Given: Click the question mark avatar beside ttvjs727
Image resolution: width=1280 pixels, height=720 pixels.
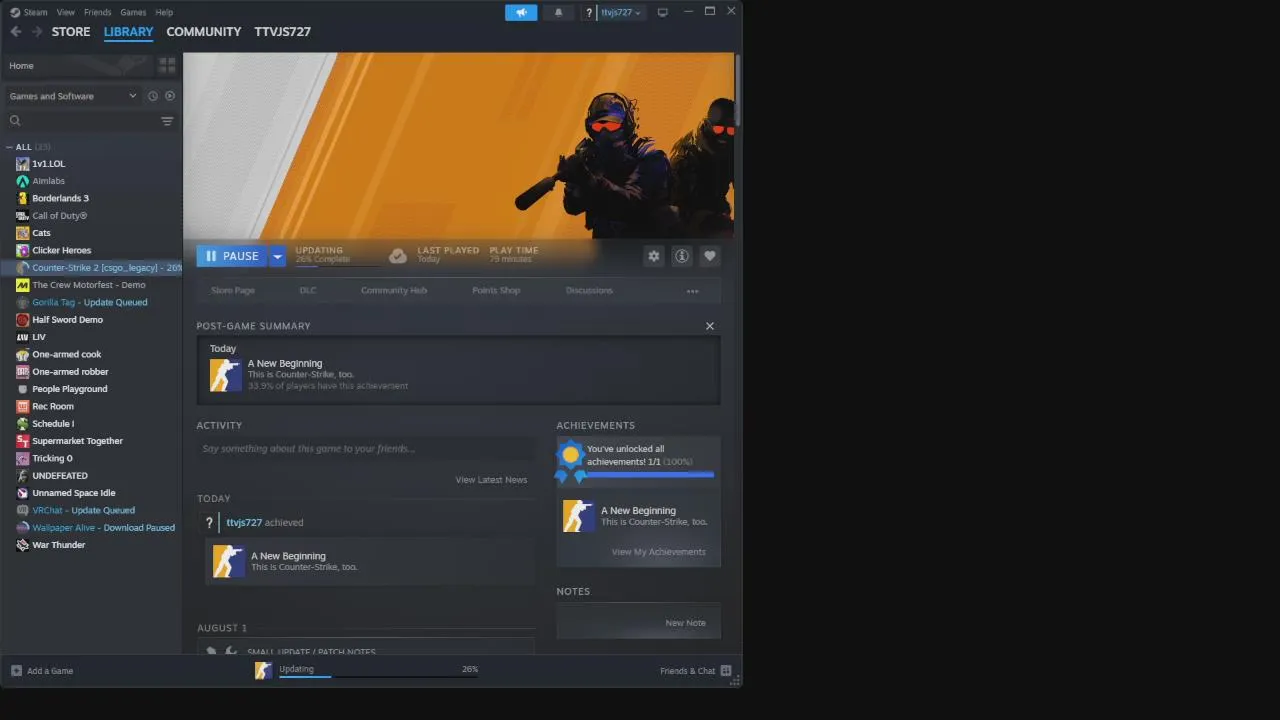Looking at the screenshot, I should coord(589,12).
